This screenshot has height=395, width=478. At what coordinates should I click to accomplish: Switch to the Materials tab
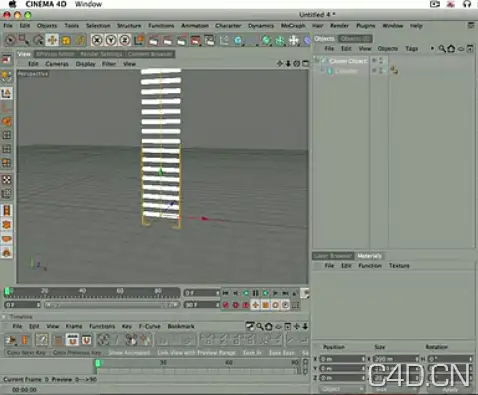point(369,256)
